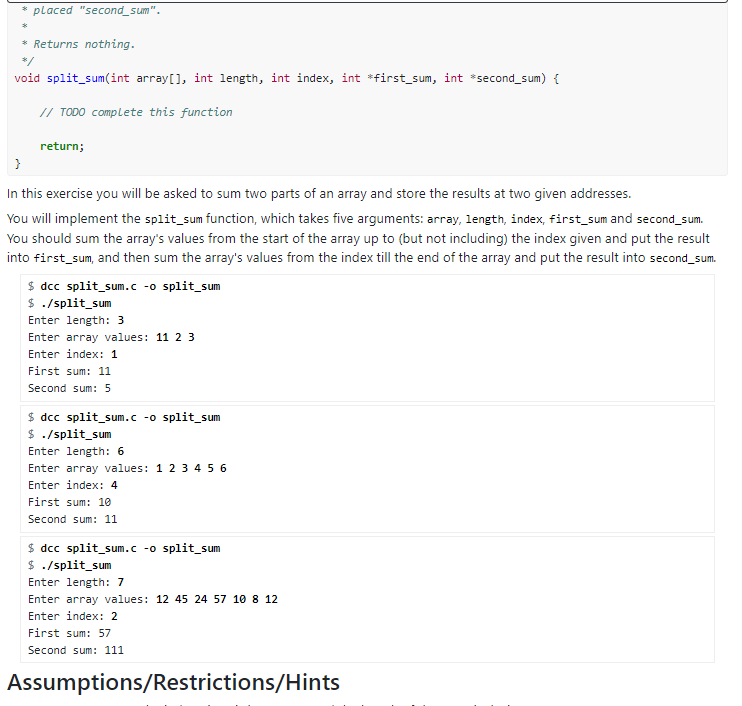Click 'Enter length: 3' in the first example

point(76,320)
